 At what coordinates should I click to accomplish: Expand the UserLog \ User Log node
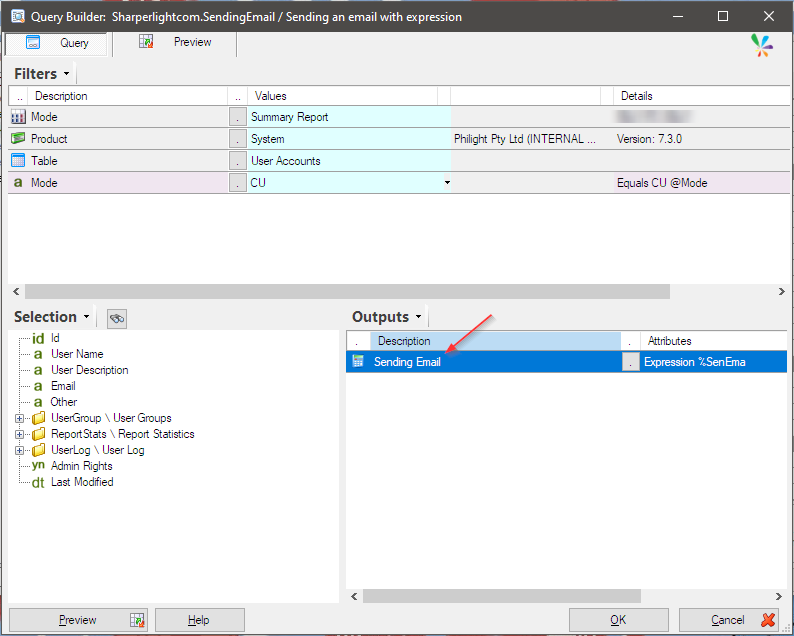point(19,450)
